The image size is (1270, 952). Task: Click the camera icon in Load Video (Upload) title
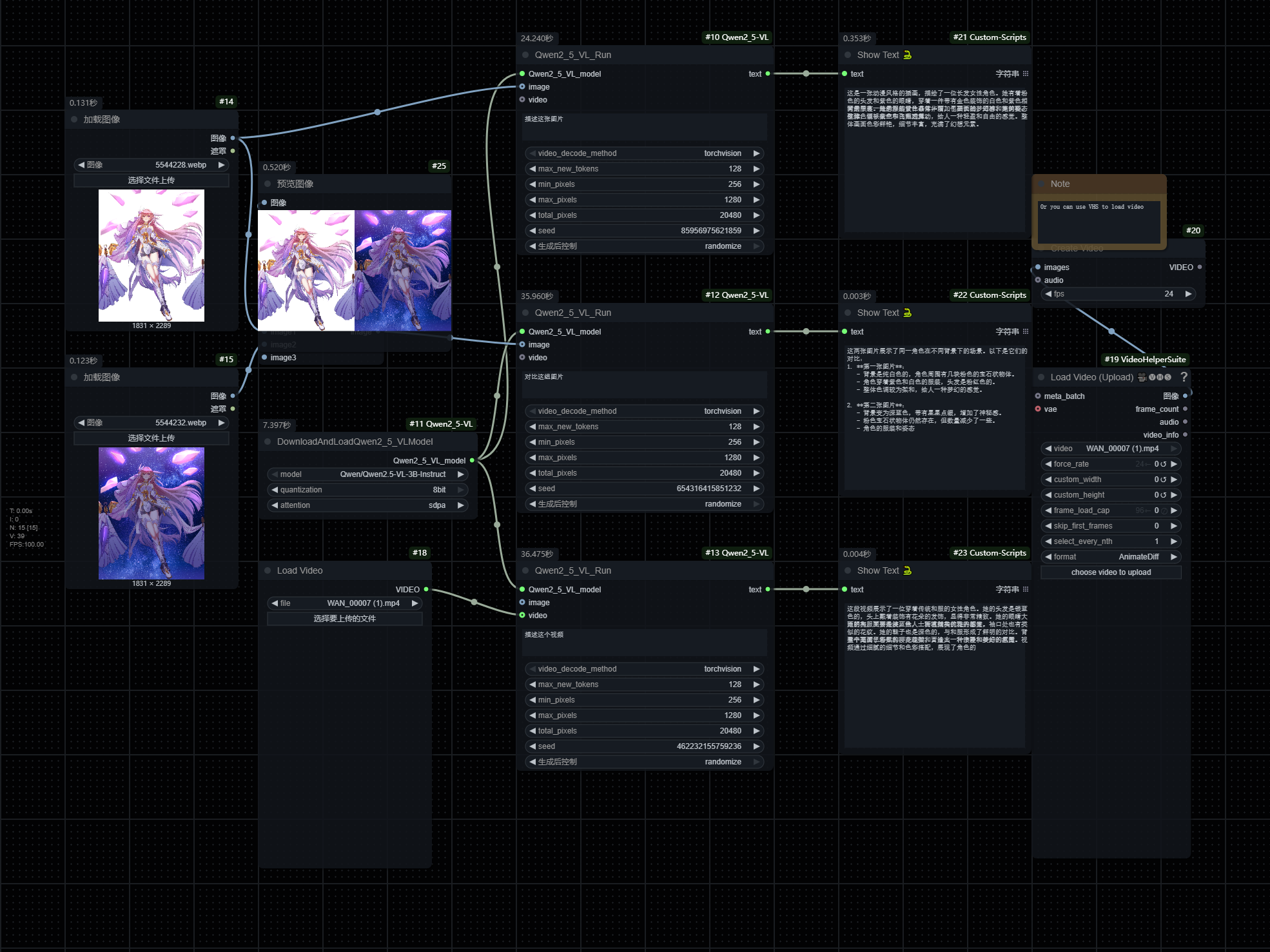pyautogui.click(x=1142, y=377)
